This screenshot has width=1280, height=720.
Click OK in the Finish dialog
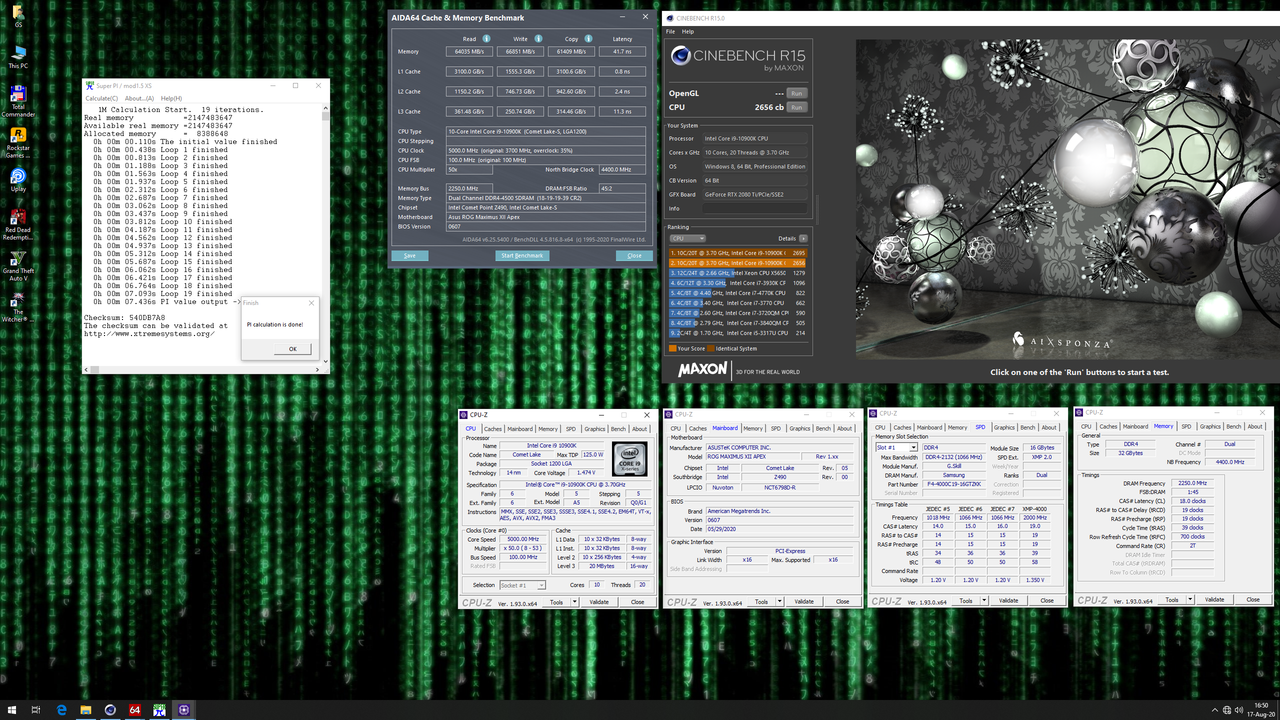click(x=292, y=349)
